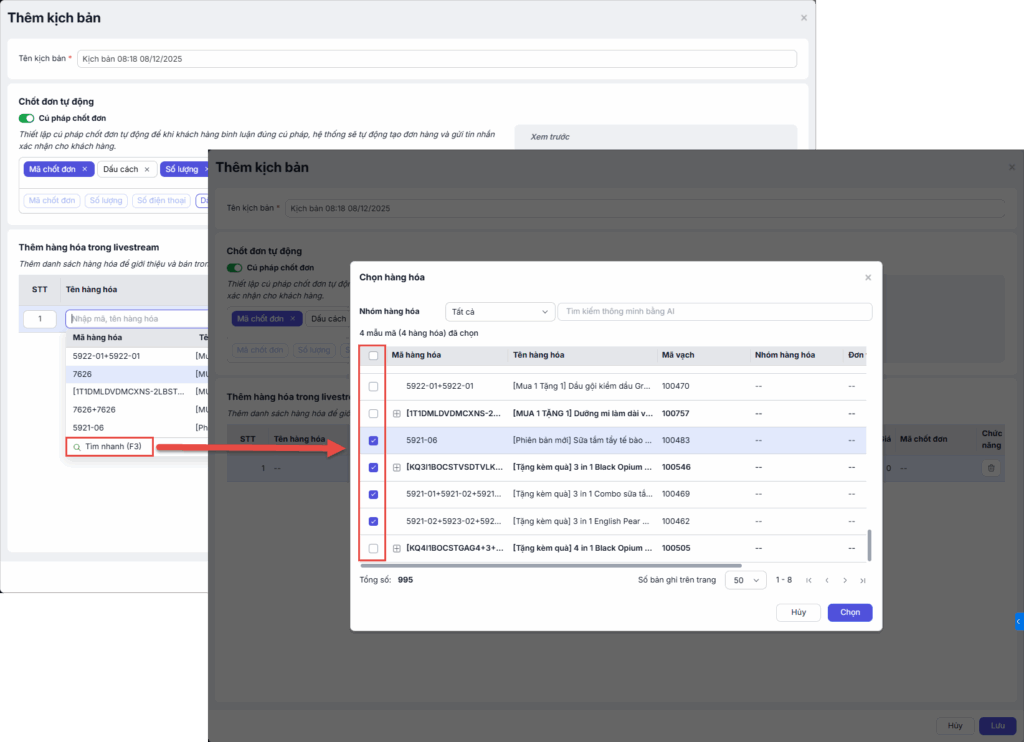Expand the KQ3I1BOCSTVSDTVLK product row
This screenshot has width=1024, height=742.
pos(396,468)
